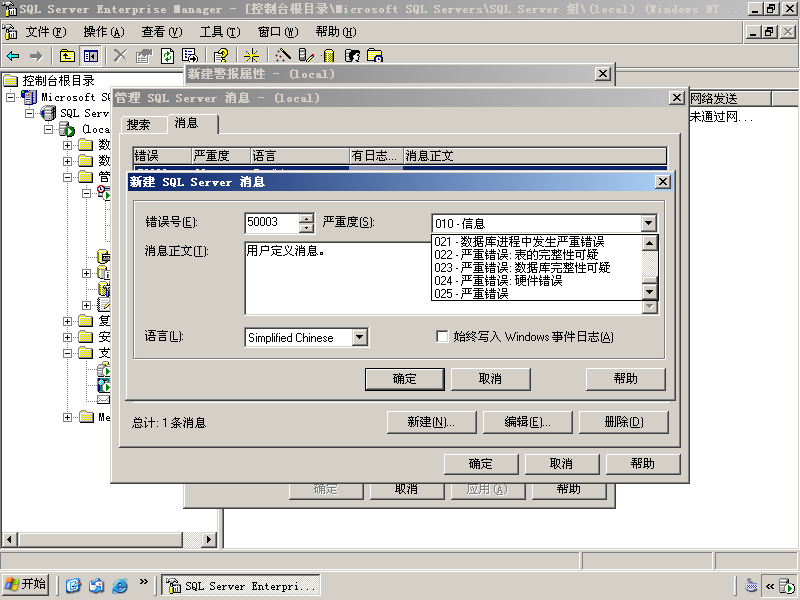Click the export list toolbar icon
This screenshot has height=600, width=800.
(190, 56)
